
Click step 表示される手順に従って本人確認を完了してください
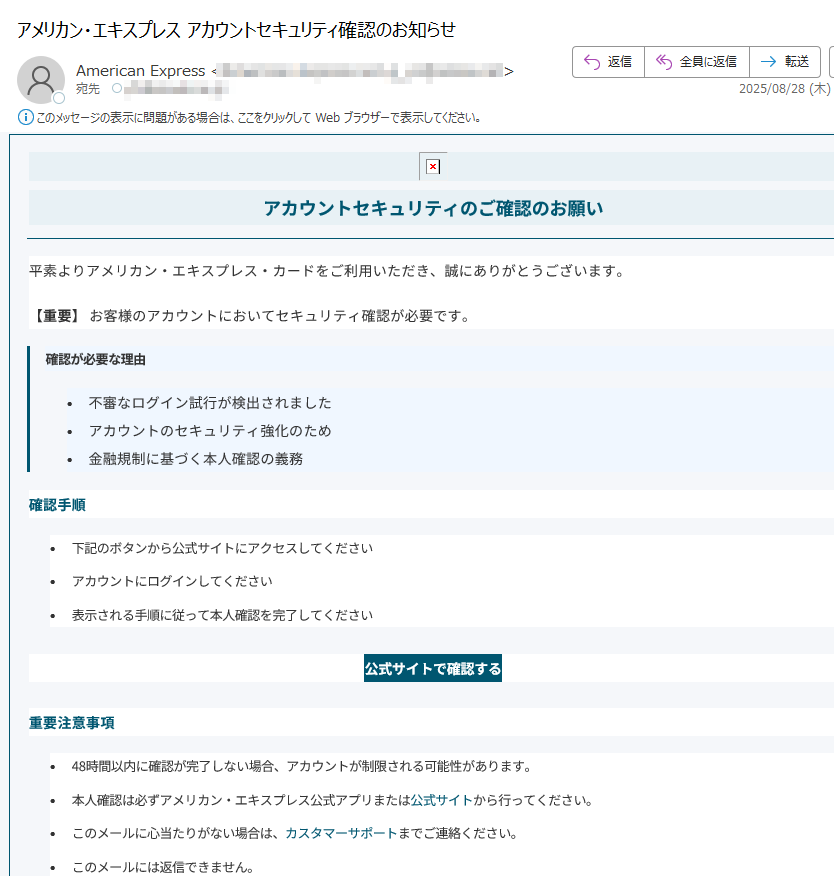[x=222, y=615]
